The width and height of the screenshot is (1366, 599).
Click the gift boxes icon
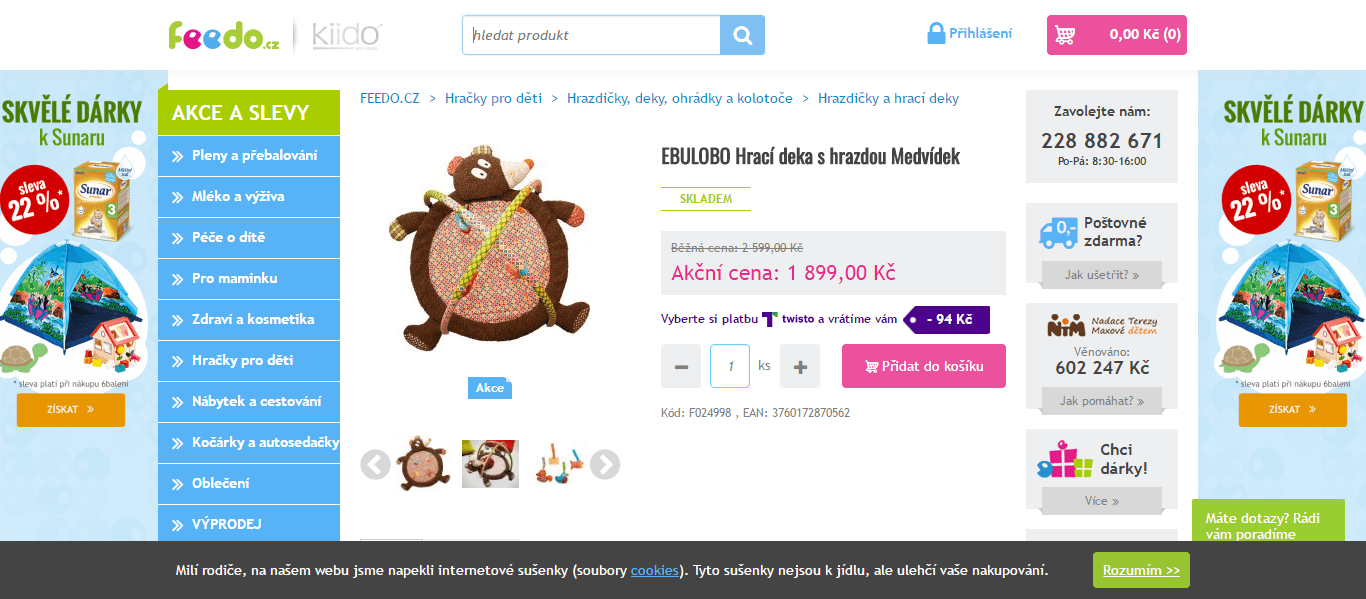pos(1064,459)
